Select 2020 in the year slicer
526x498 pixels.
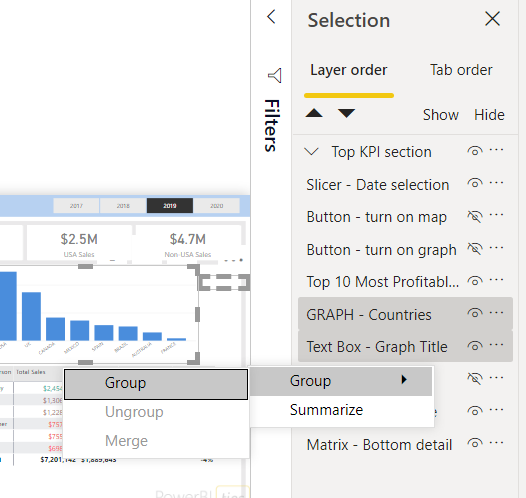[x=216, y=206]
